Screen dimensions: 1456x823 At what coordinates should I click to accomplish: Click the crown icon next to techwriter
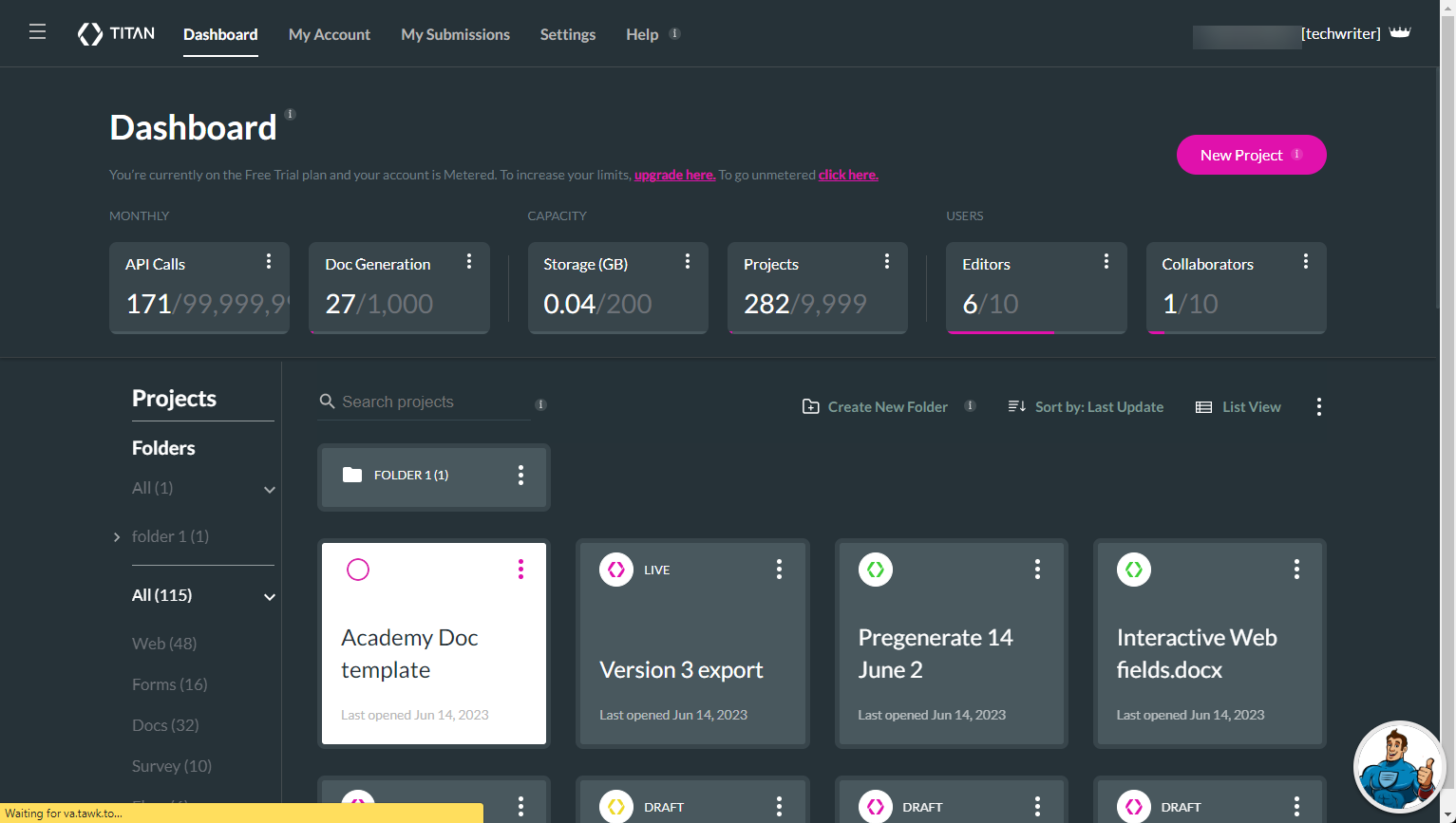[x=1400, y=32]
